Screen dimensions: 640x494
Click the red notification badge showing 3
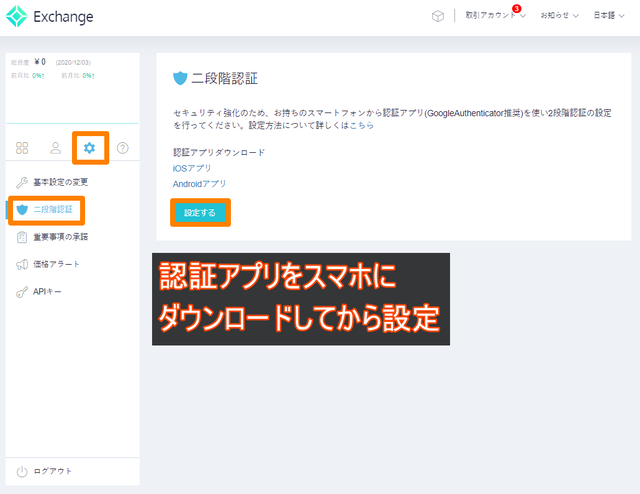coord(516,9)
